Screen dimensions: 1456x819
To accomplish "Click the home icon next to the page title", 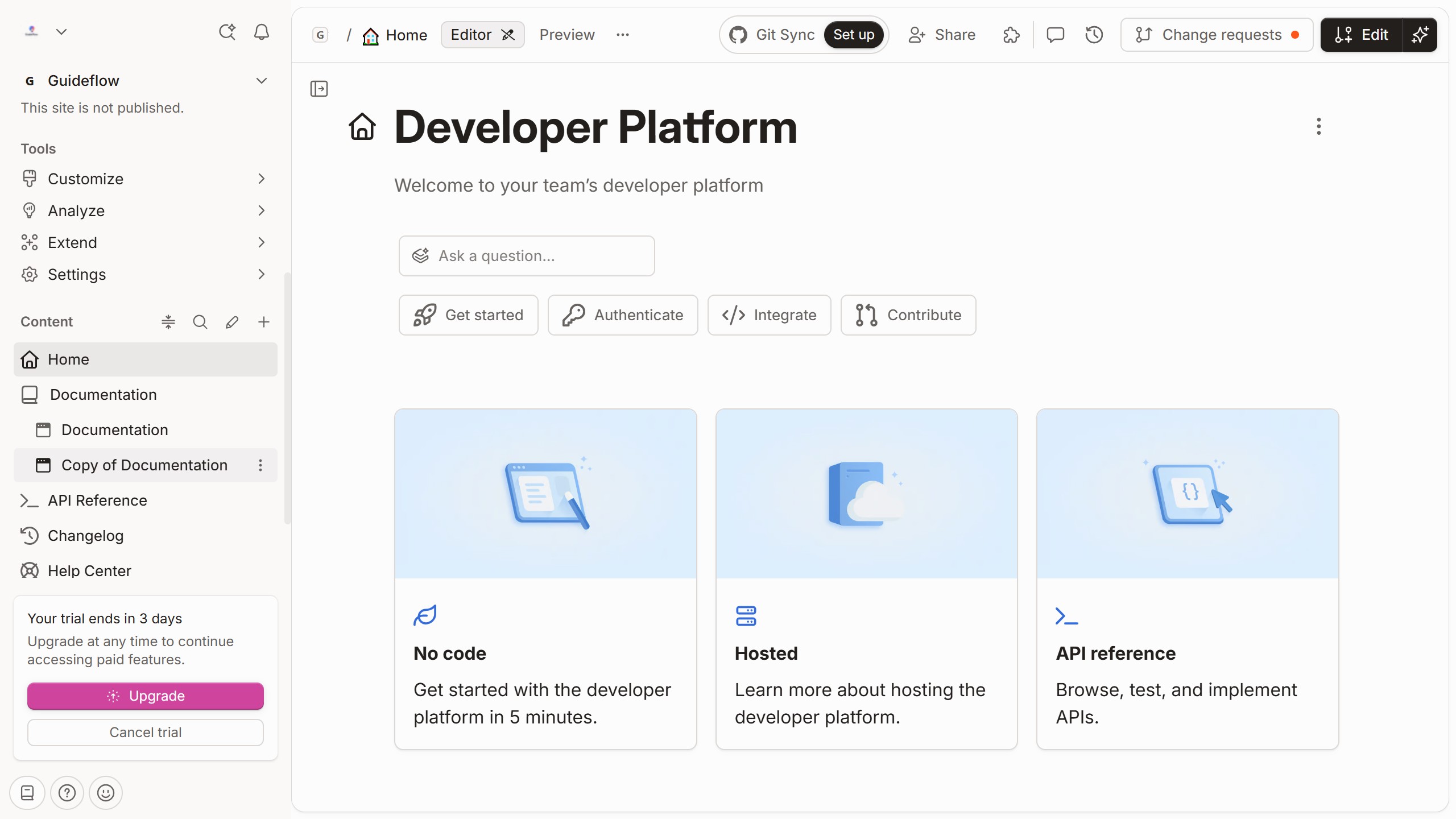I will (362, 126).
